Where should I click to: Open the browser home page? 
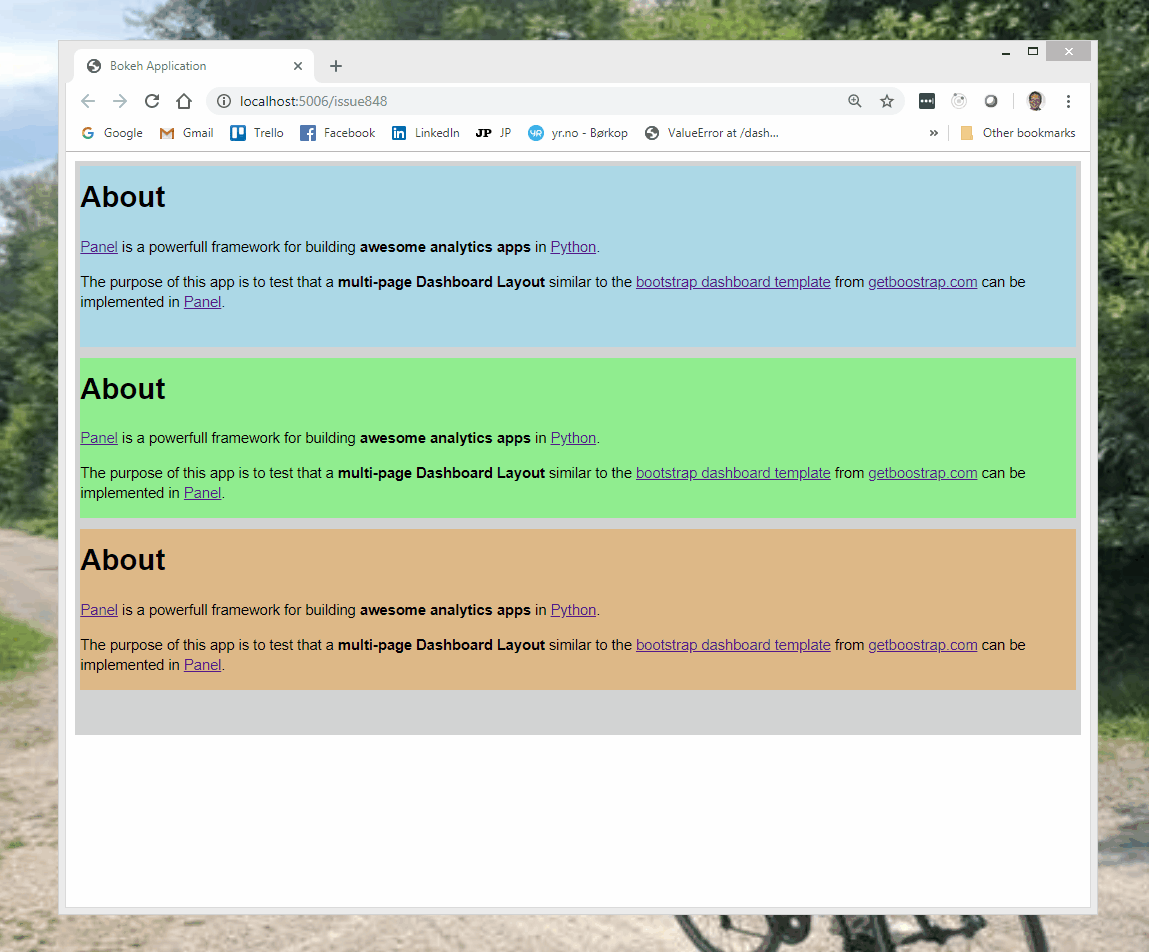click(x=184, y=101)
